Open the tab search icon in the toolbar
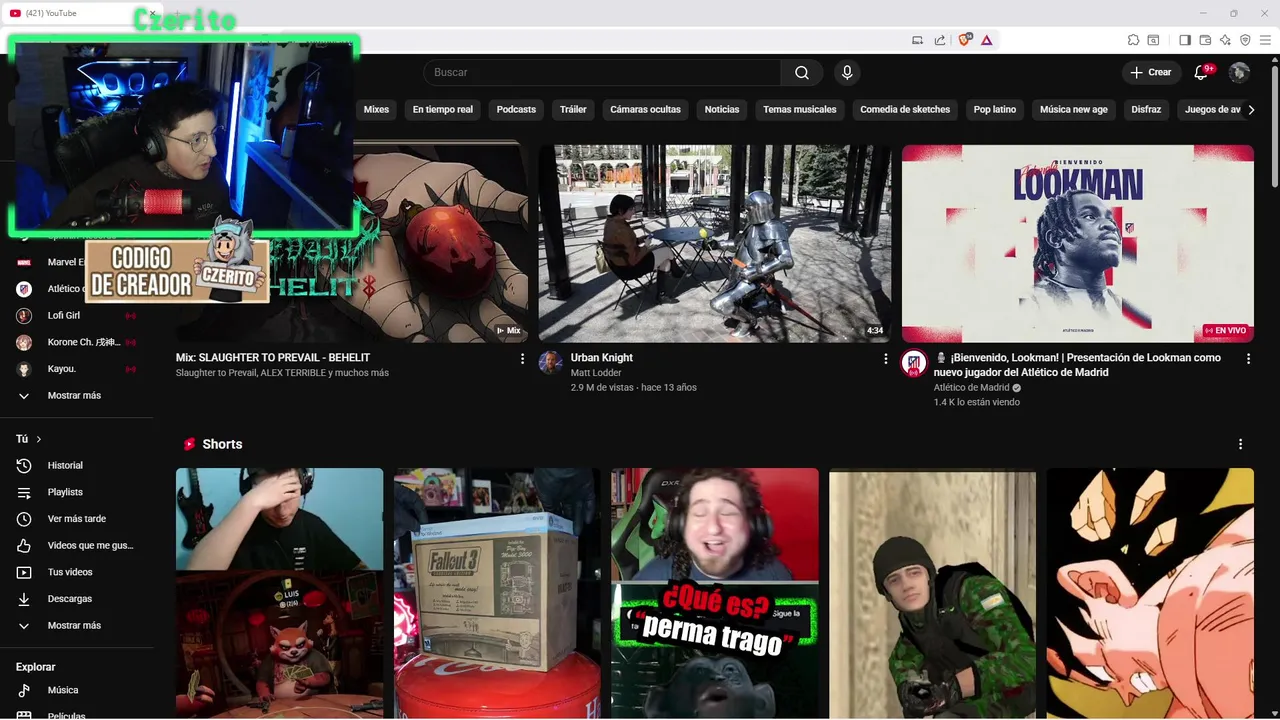Image resolution: width=1280 pixels, height=720 pixels. pos(1153,40)
